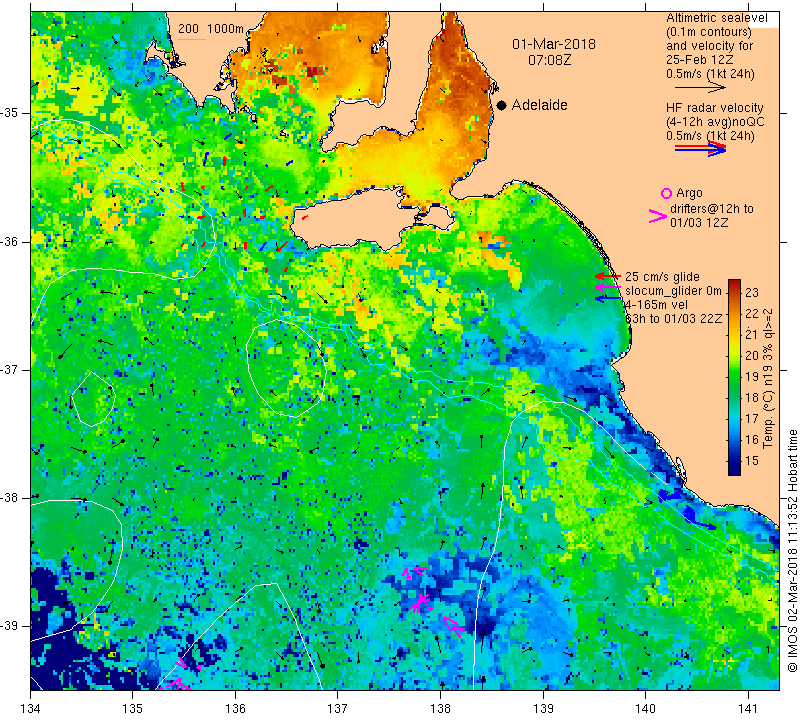Select the latitude axis label '-37'
Viewport: 800px width, 720px height.
tap(9, 369)
